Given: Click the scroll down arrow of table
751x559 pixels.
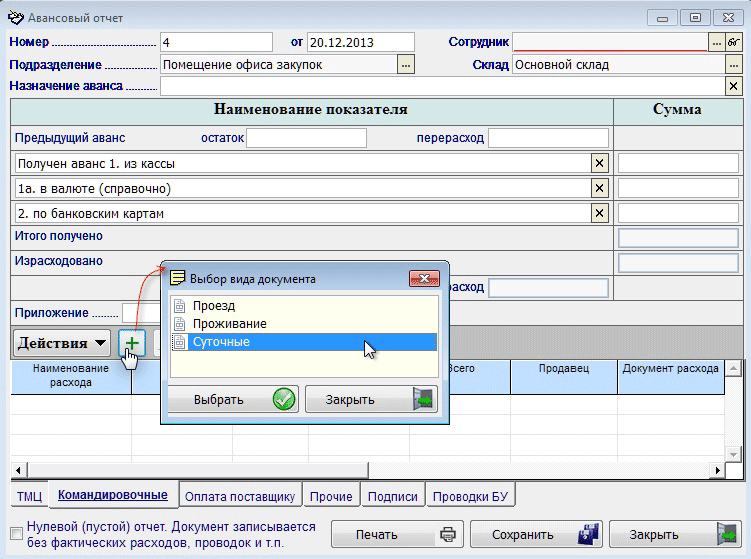Looking at the screenshot, I should [x=733, y=454].
